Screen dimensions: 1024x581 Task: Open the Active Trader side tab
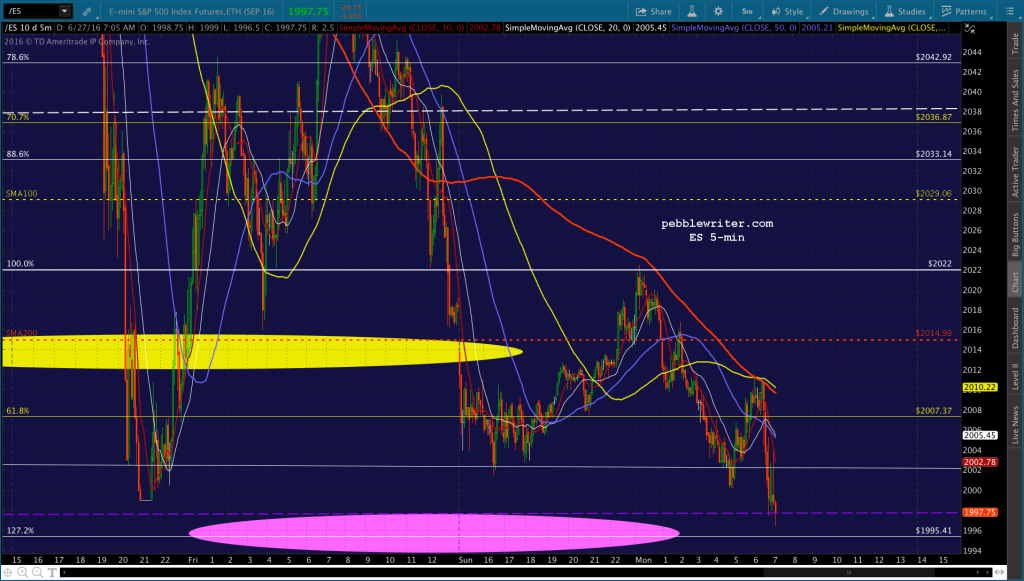(1015, 172)
